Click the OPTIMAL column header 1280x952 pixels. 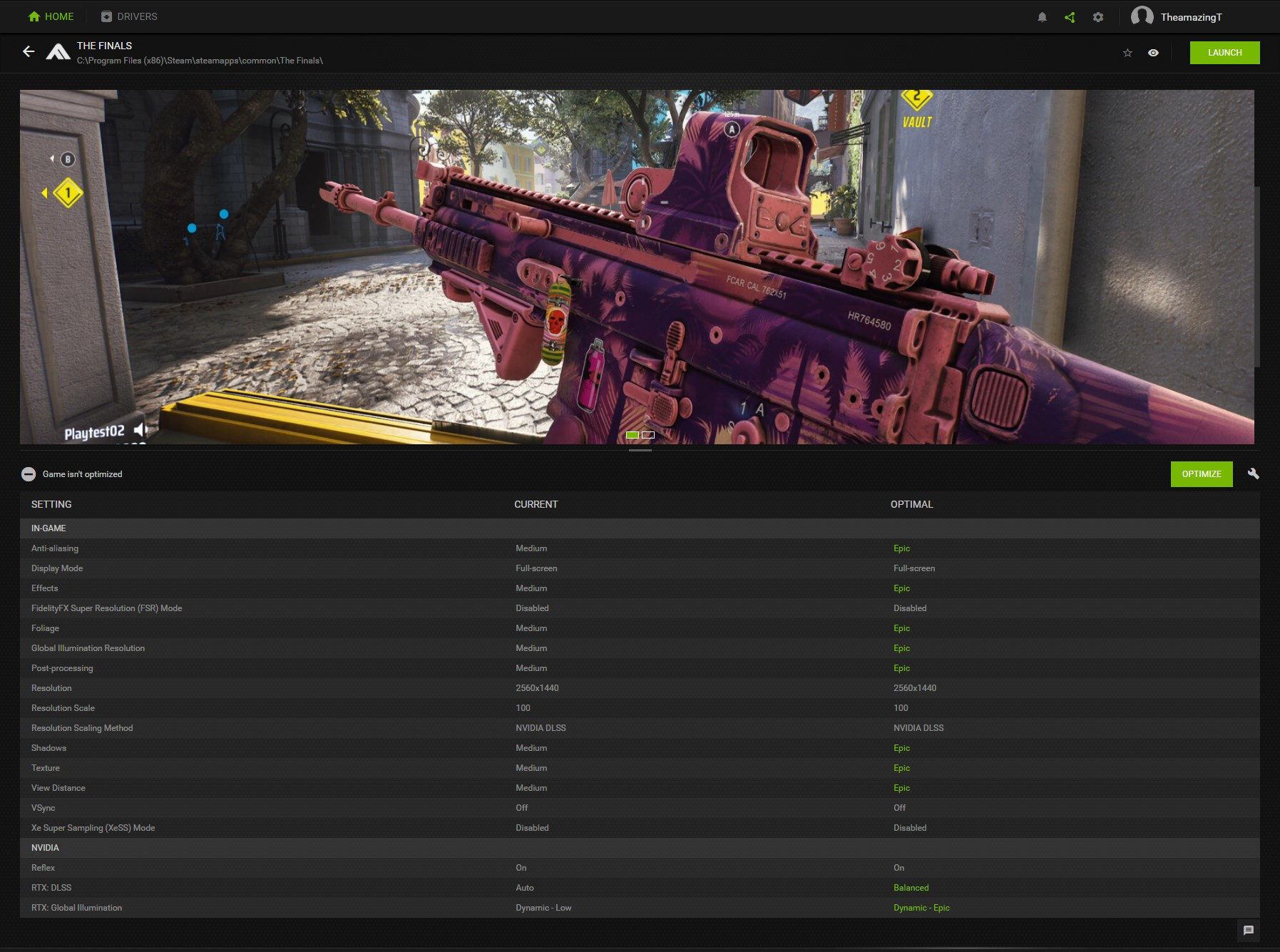pyautogui.click(x=911, y=504)
